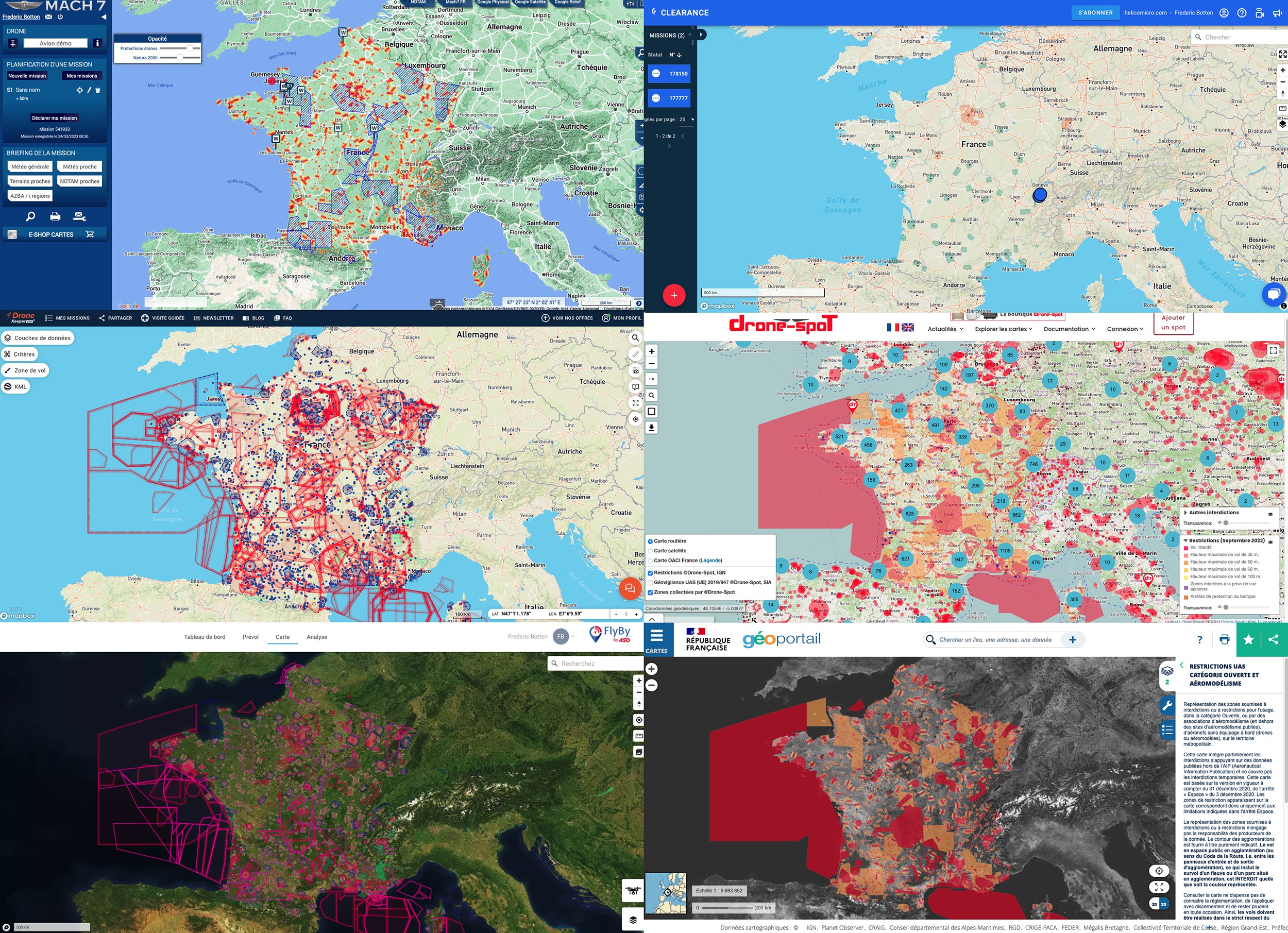Image resolution: width=1288 pixels, height=933 pixels.
Task: Select the Google Satellite map tab
Action: pyautogui.click(x=530, y=3)
